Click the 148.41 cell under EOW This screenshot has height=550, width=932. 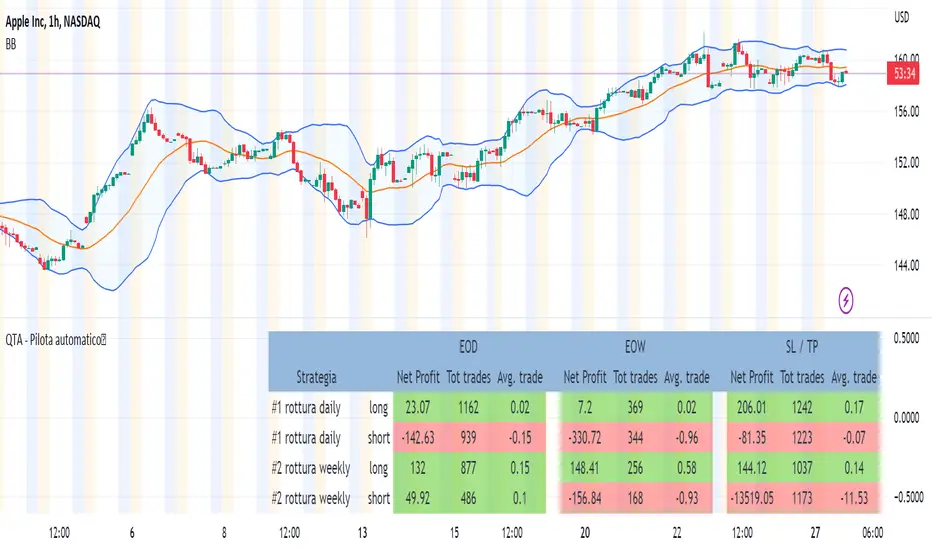pyautogui.click(x=583, y=468)
